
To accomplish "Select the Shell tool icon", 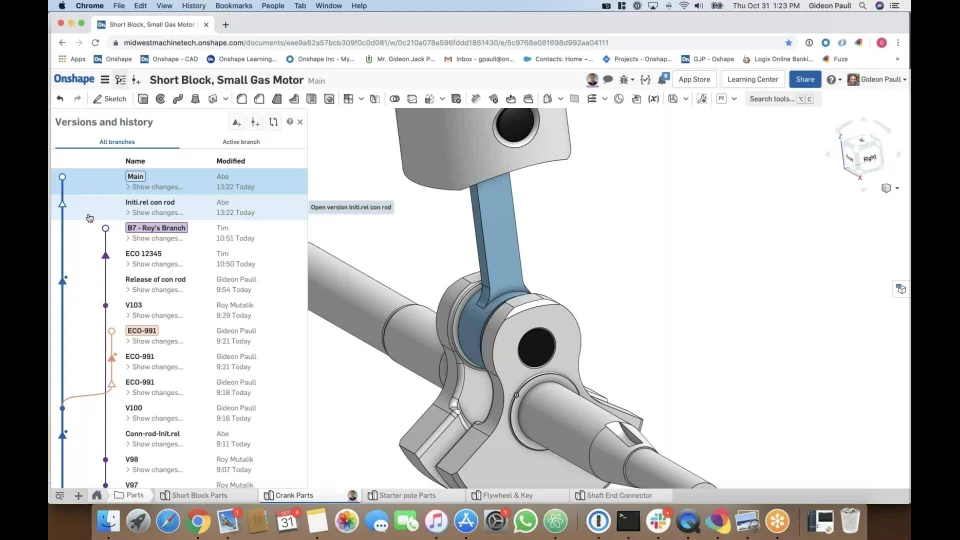I will tap(312, 99).
